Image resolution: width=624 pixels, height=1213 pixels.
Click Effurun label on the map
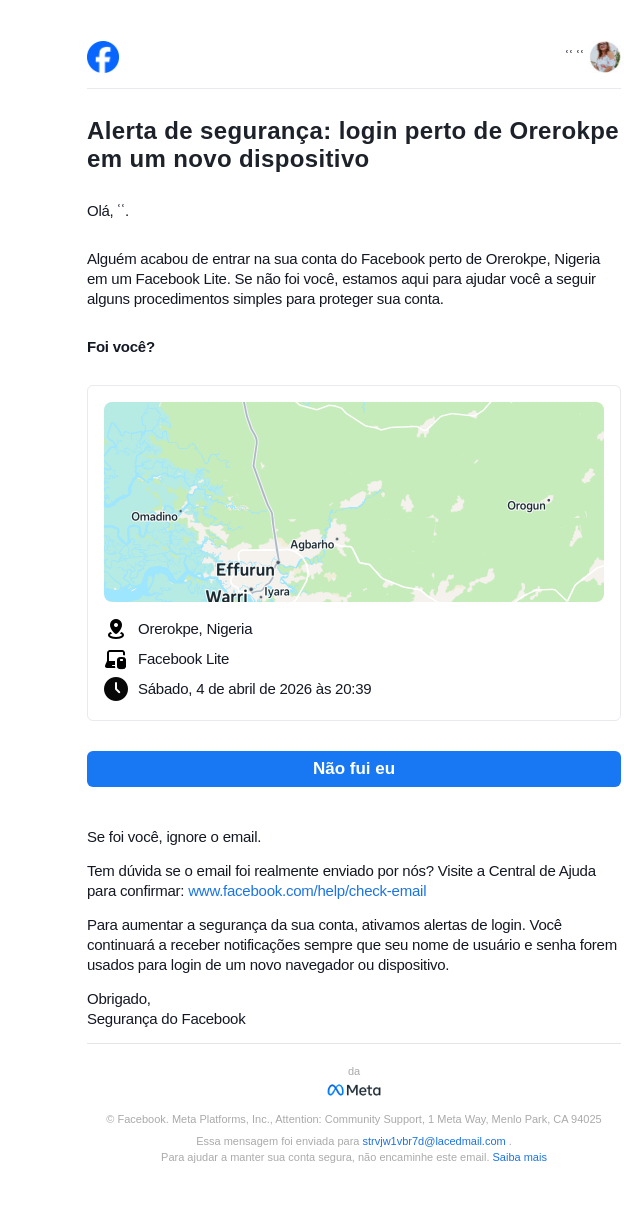click(245, 570)
